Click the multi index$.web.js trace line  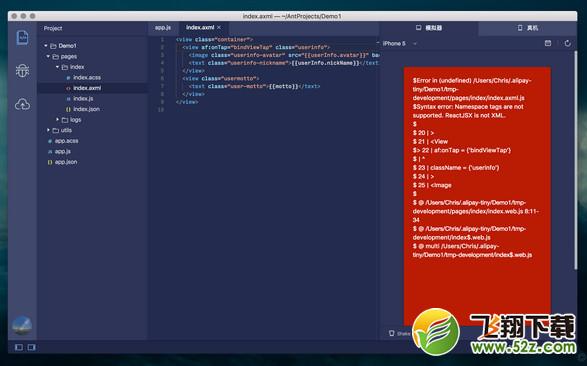[x=472, y=250]
